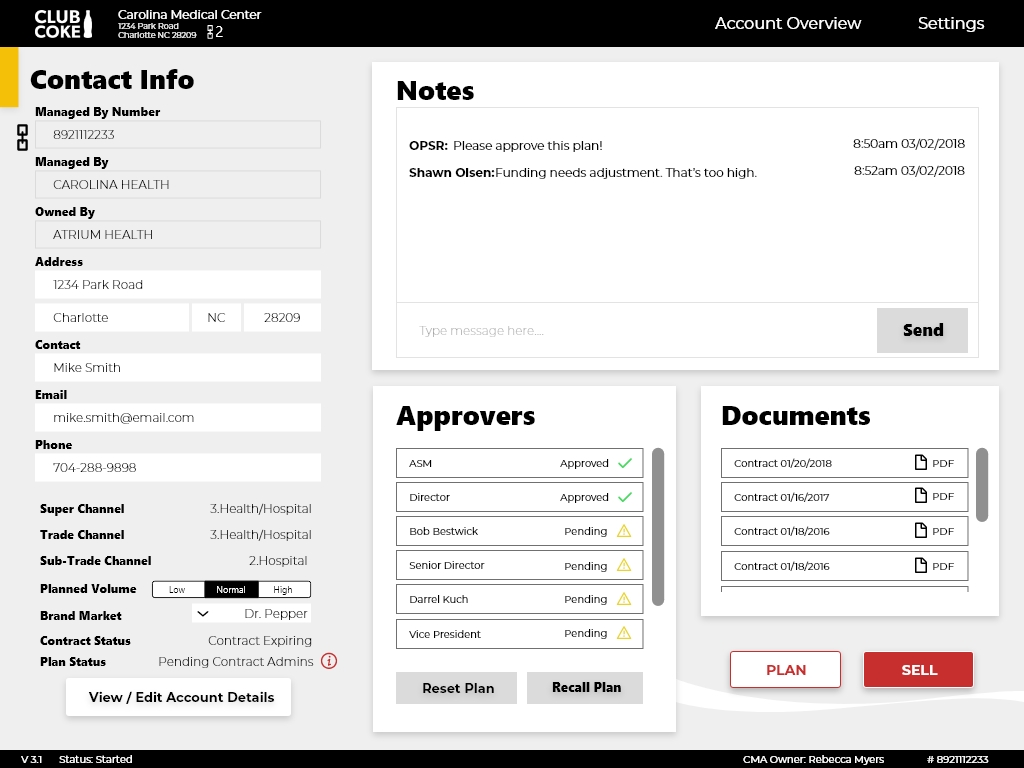Click Darrel Kuch pending warning icon
The height and width of the screenshot is (768, 1024).
point(624,599)
